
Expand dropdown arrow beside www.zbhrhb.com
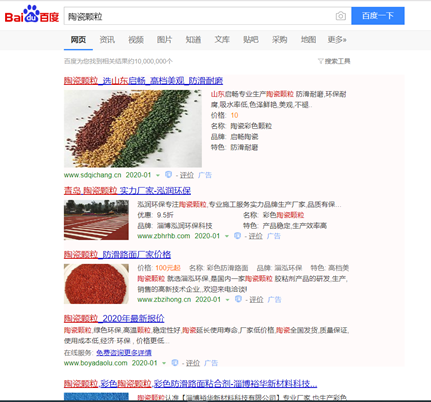[x=227, y=236]
